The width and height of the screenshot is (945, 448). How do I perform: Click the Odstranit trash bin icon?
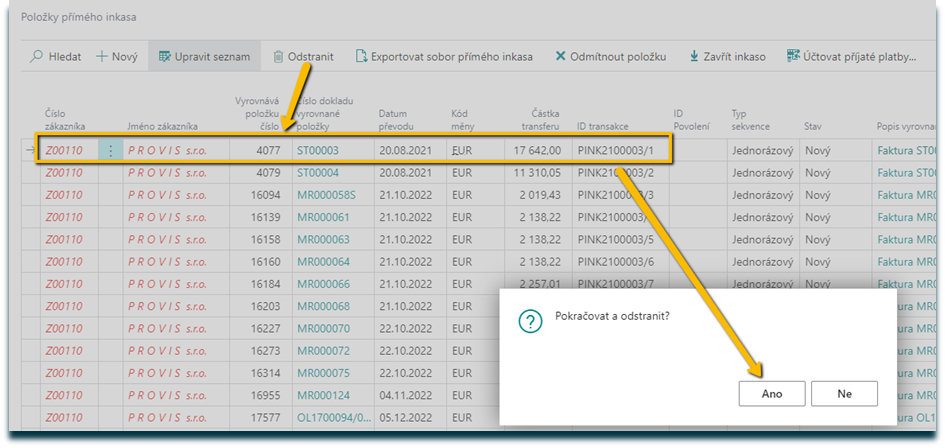pyautogui.click(x=278, y=57)
